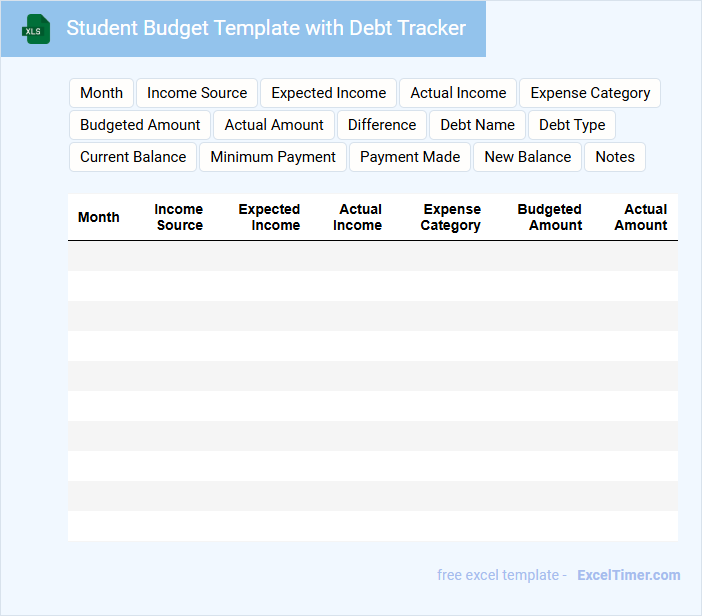Select the Month tag
Image resolution: width=702 pixels, height=616 pixels.
coord(101,93)
